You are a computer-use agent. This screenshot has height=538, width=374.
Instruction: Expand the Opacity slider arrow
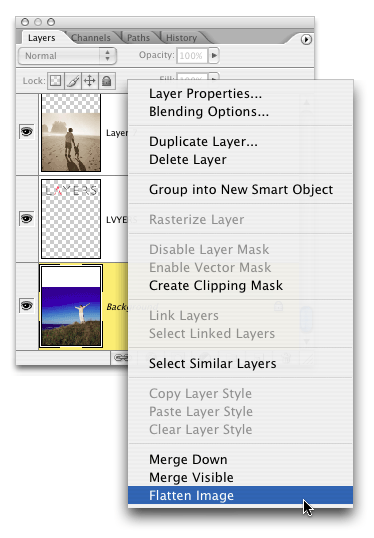pyautogui.click(x=214, y=55)
